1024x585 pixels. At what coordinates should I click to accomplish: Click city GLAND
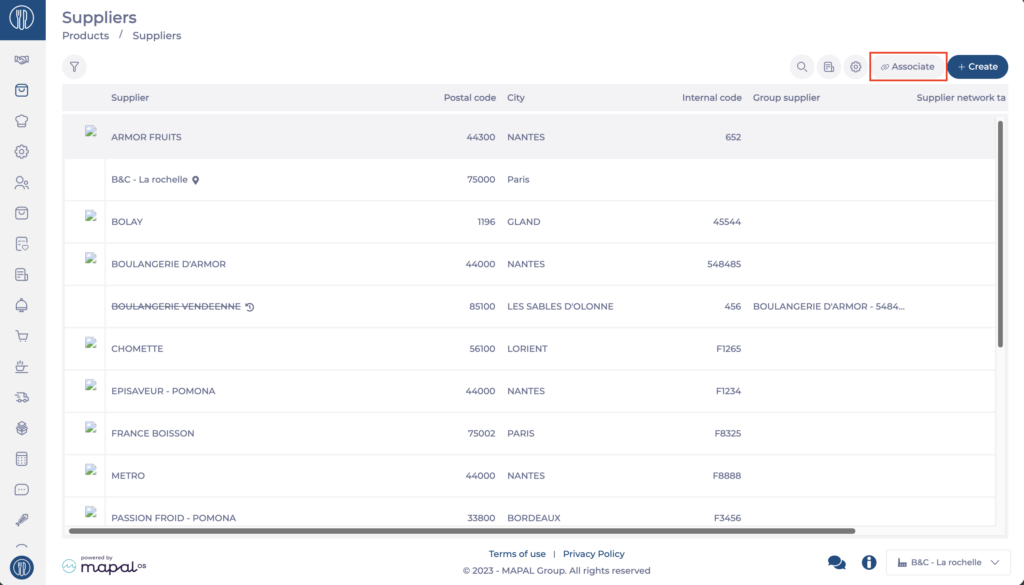pos(524,222)
